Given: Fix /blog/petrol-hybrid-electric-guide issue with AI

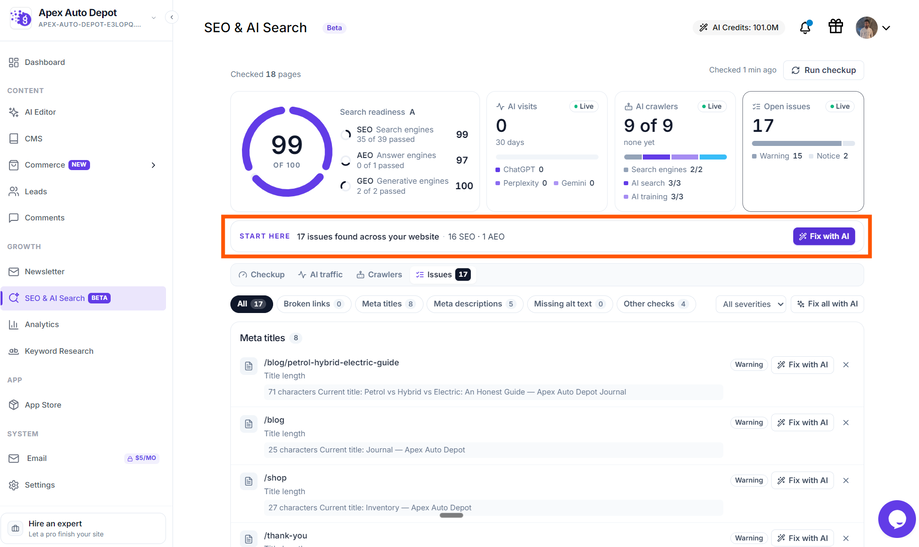Looking at the screenshot, I should (x=802, y=365).
